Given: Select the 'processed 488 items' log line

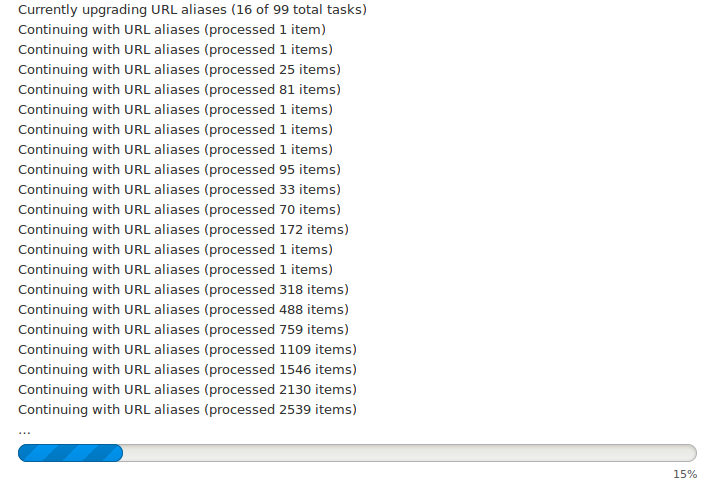Looking at the screenshot, I should coord(183,310).
